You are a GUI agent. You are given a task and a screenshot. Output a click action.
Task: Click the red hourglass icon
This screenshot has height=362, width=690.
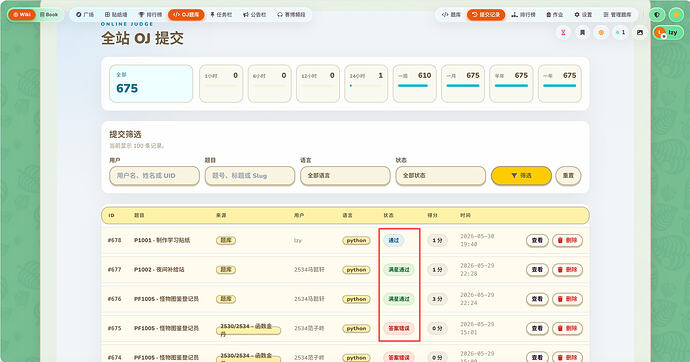[x=563, y=33]
